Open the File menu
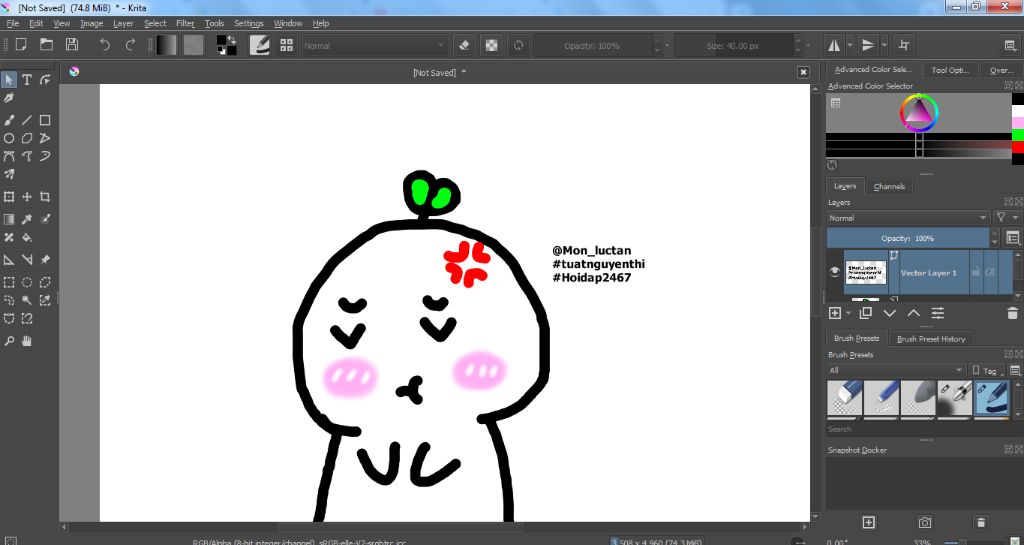This screenshot has width=1024, height=545. point(12,23)
